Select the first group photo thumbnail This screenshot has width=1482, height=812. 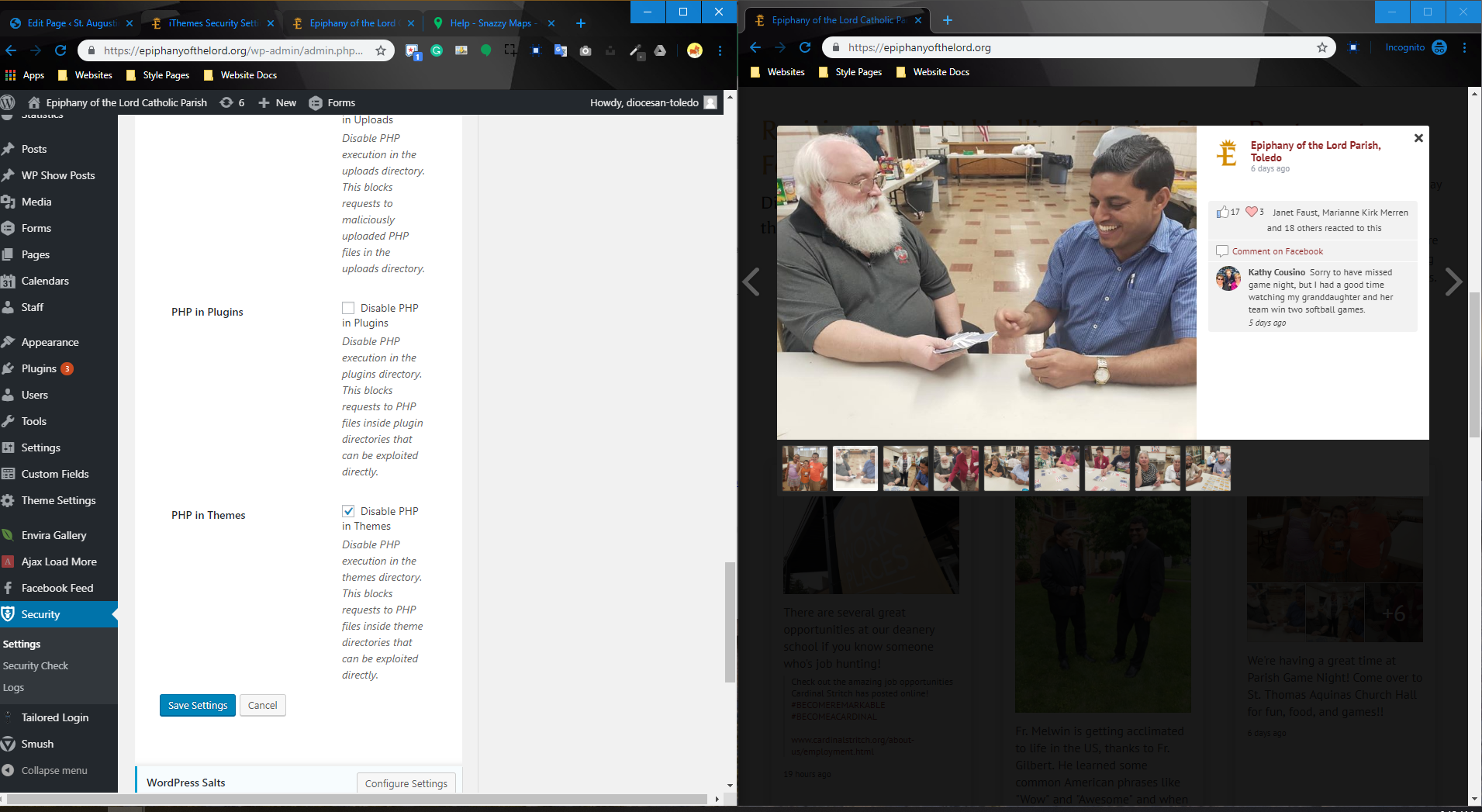pyautogui.click(x=804, y=468)
